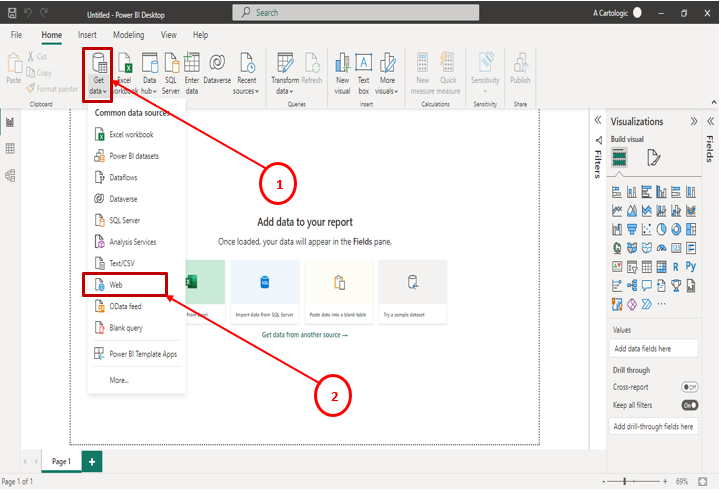
Task: Open the File menu
Action: pyautogui.click(x=16, y=35)
